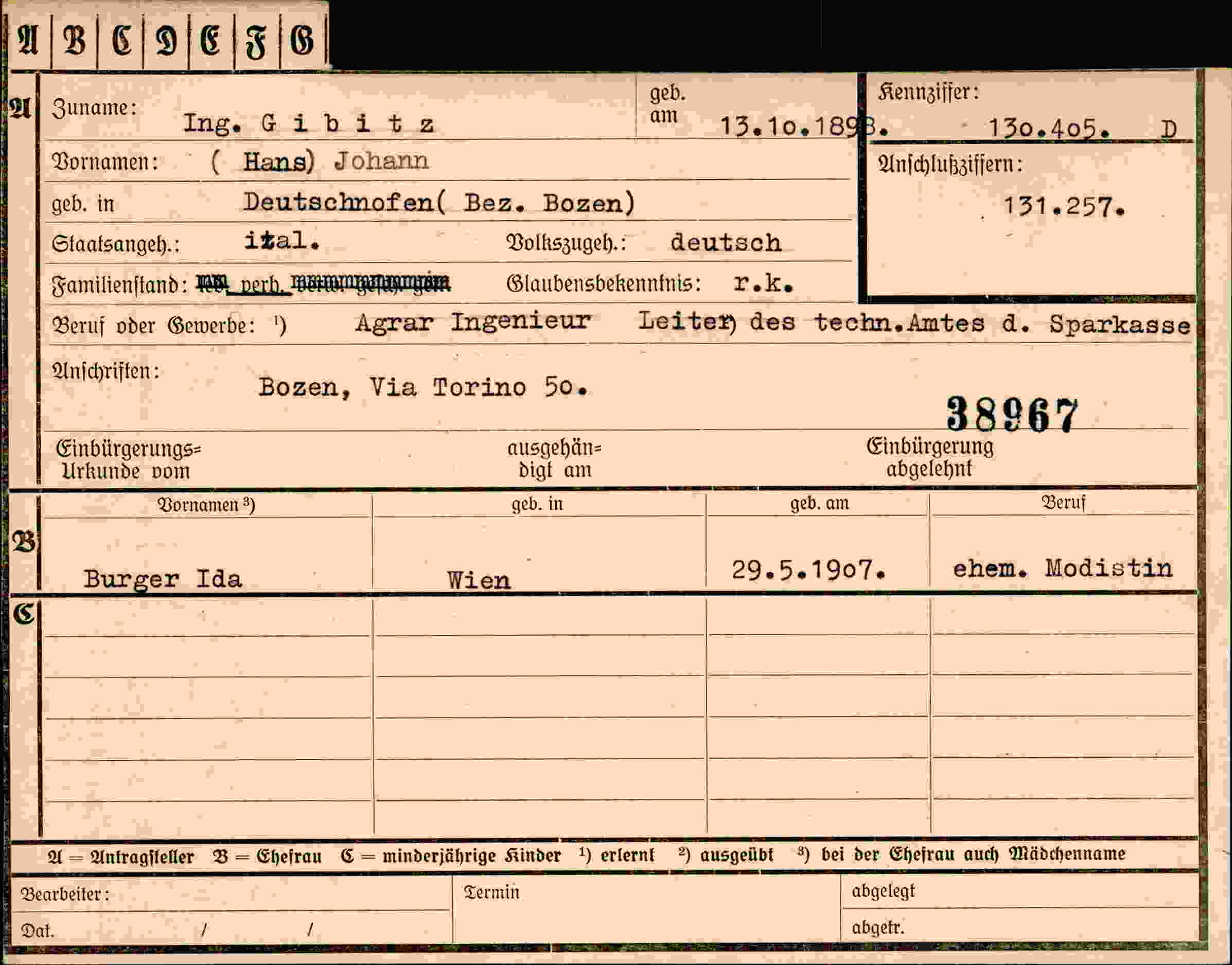Click the first names '(Hans) Johann'
Viewport: 1232px width, 965px height.
coord(319,162)
